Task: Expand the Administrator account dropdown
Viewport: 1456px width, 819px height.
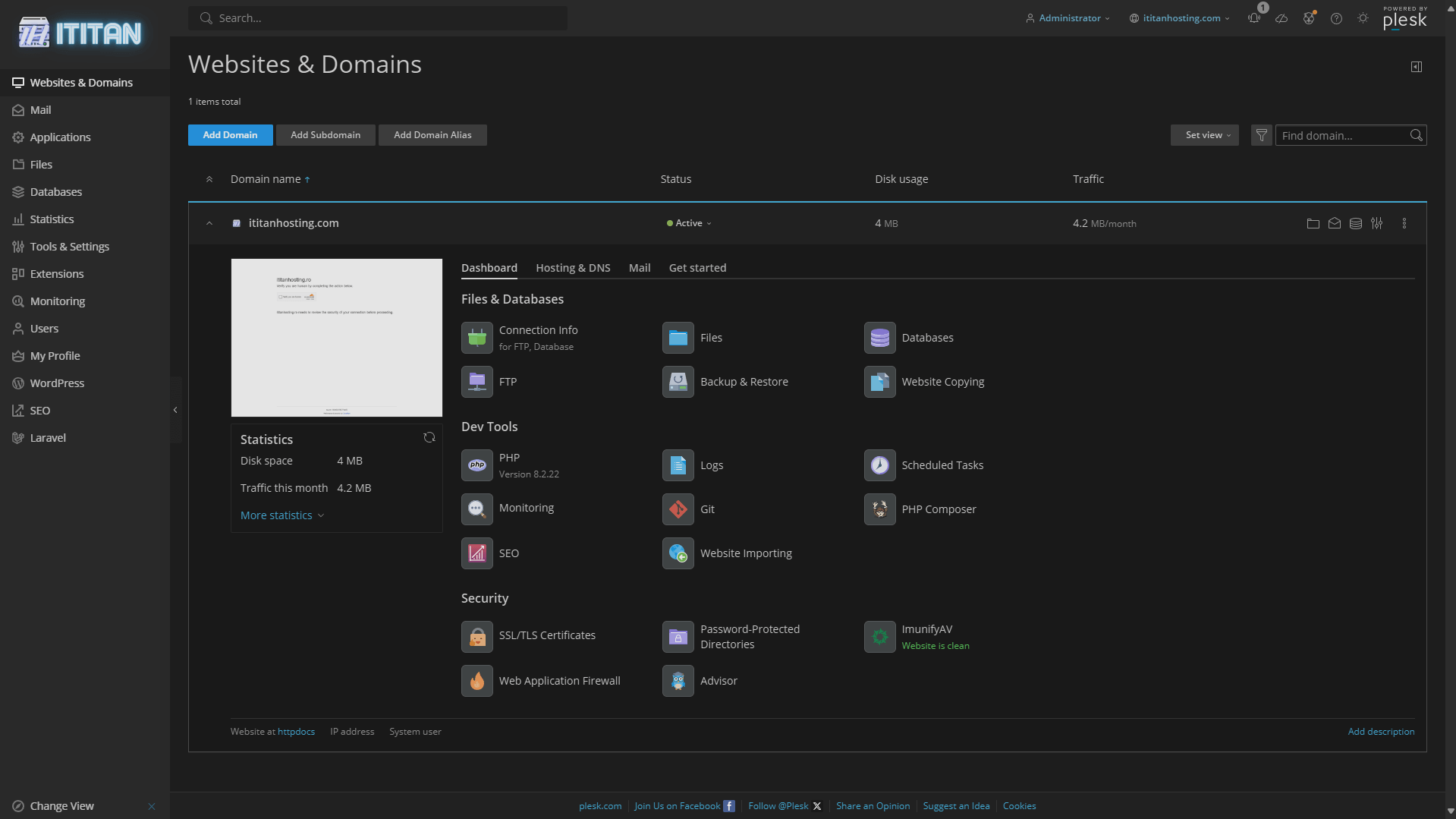Action: (1068, 18)
